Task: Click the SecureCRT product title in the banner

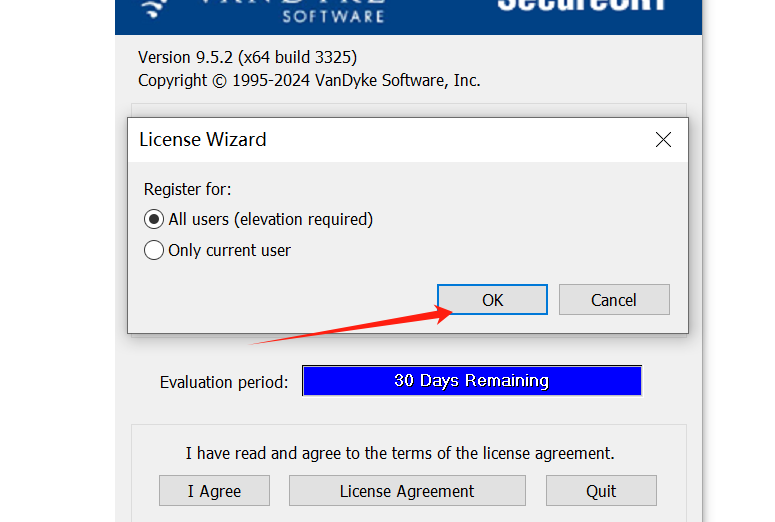Action: (x=581, y=5)
